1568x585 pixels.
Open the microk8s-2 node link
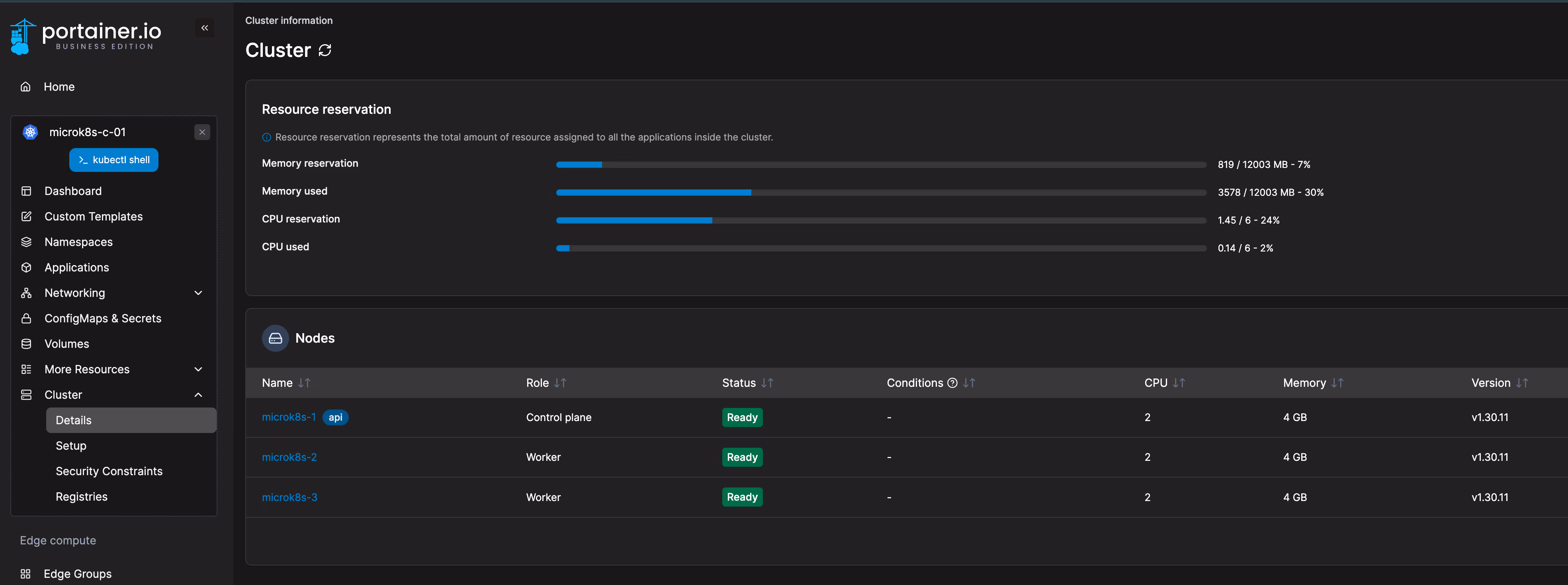(289, 457)
